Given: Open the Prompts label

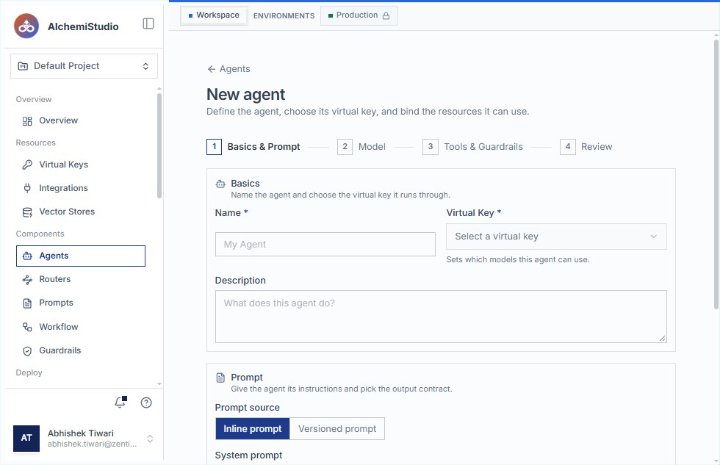Looking at the screenshot, I should click(x=56, y=303).
